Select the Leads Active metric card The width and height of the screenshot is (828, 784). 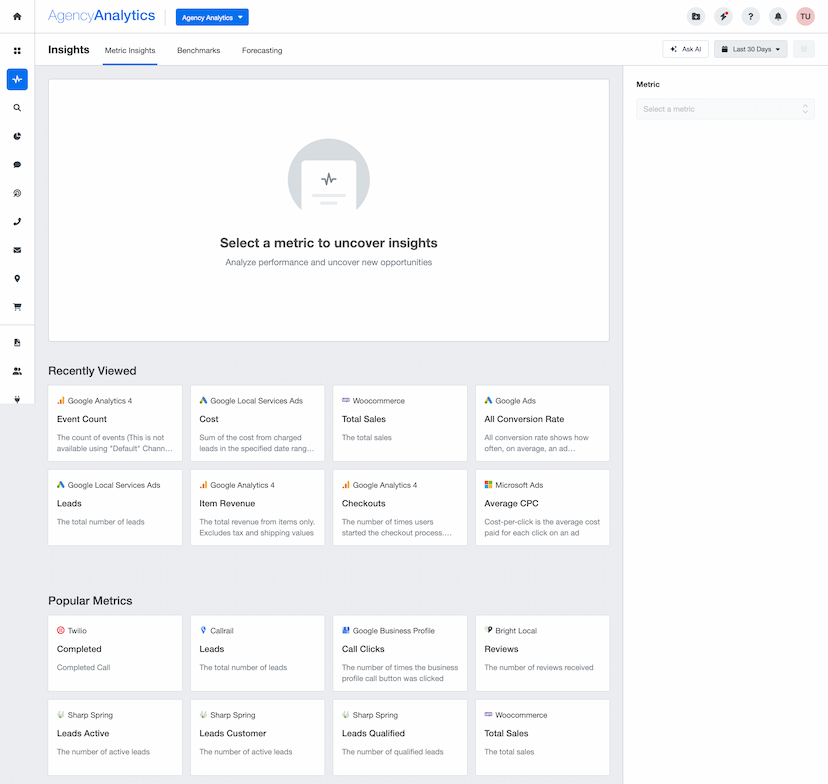click(115, 738)
